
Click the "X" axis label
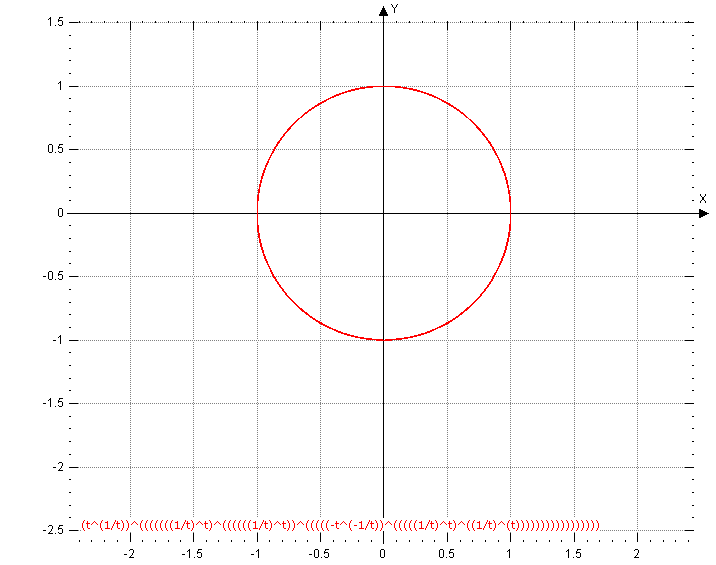coord(703,199)
